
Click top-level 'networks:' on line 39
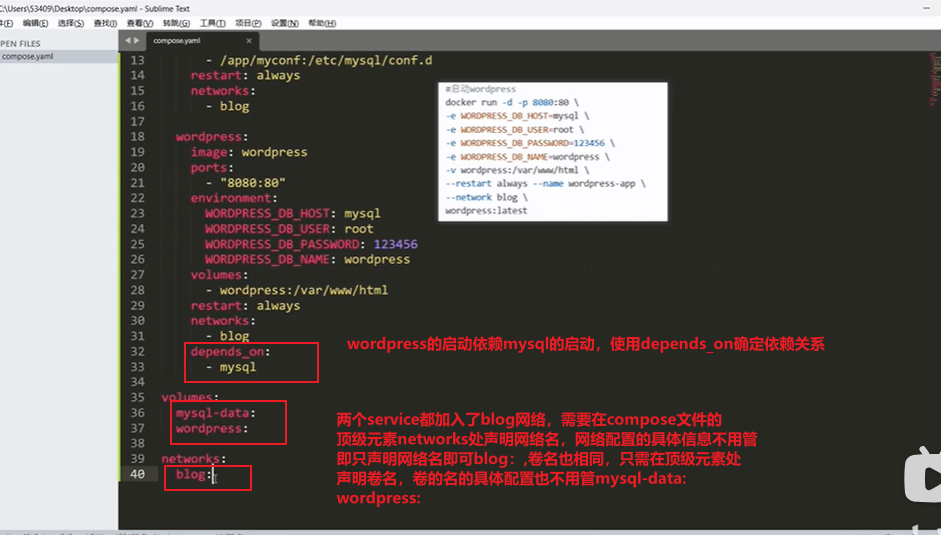194,459
